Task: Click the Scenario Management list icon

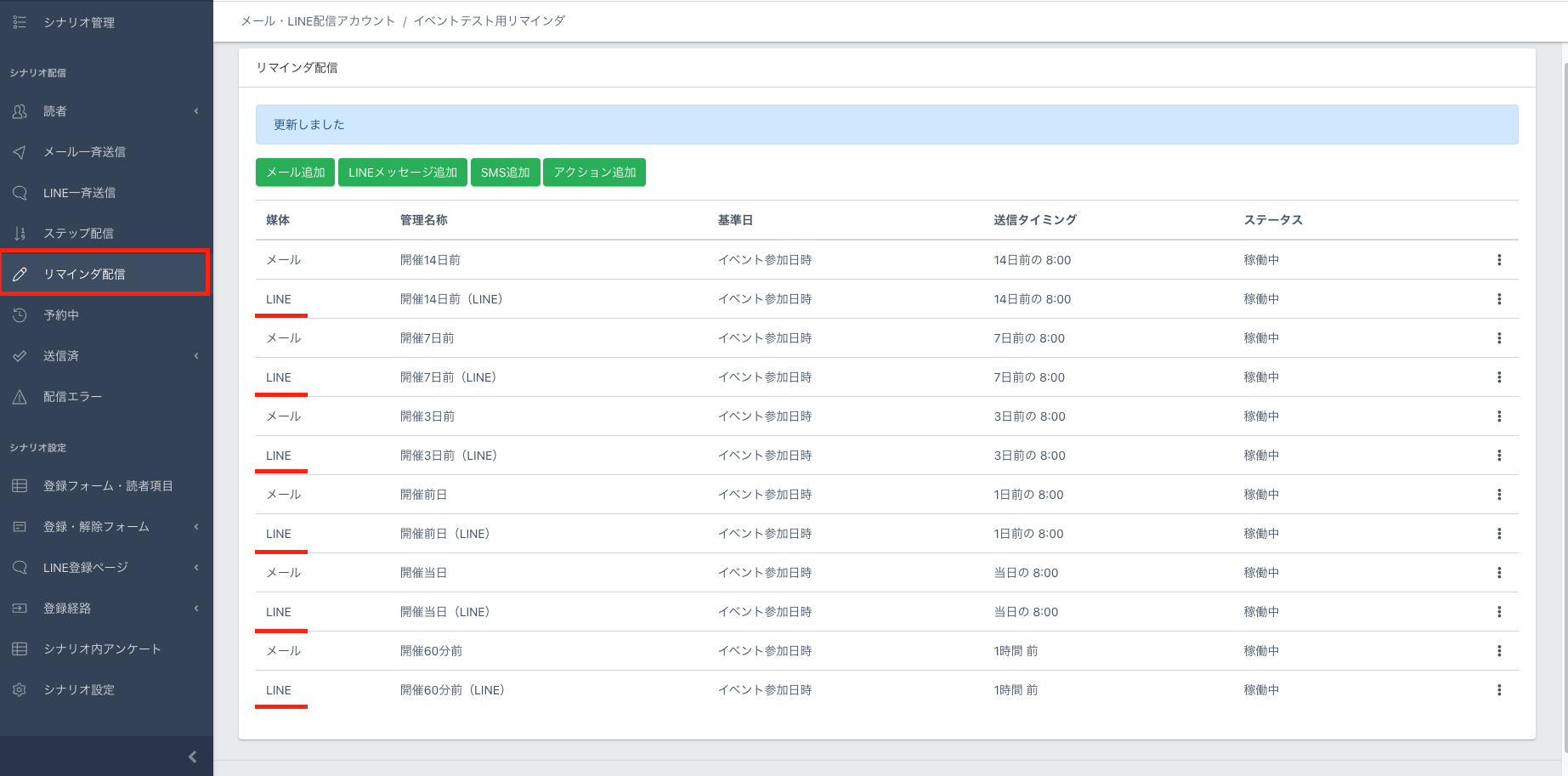Action: pos(20,22)
